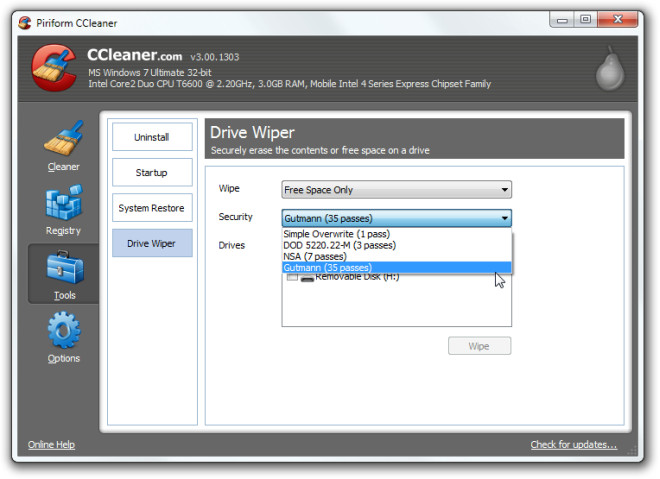Click the Piriform pear logo

(610, 69)
